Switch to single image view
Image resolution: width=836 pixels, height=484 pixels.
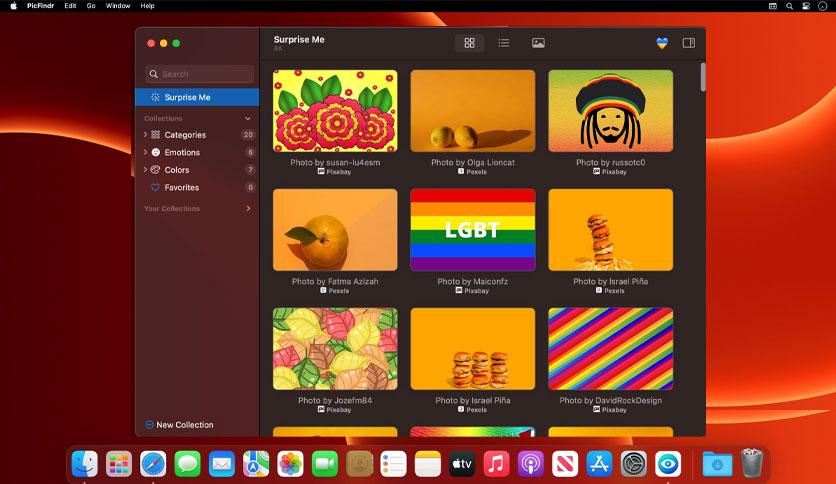tap(538, 43)
